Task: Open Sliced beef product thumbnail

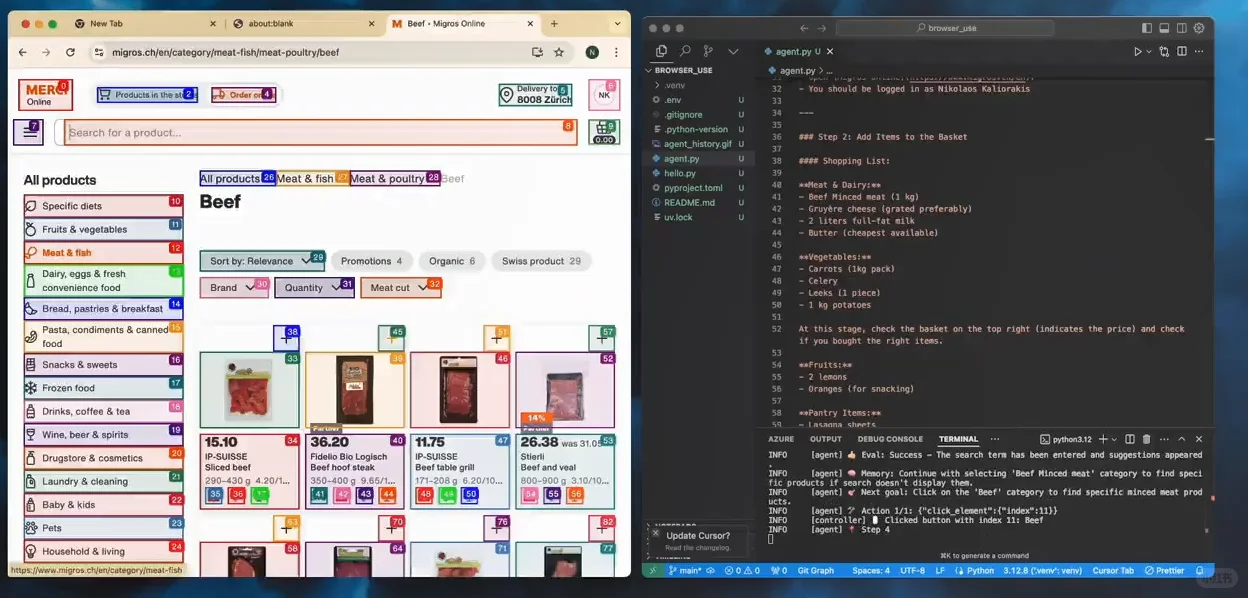Action: click(249, 390)
